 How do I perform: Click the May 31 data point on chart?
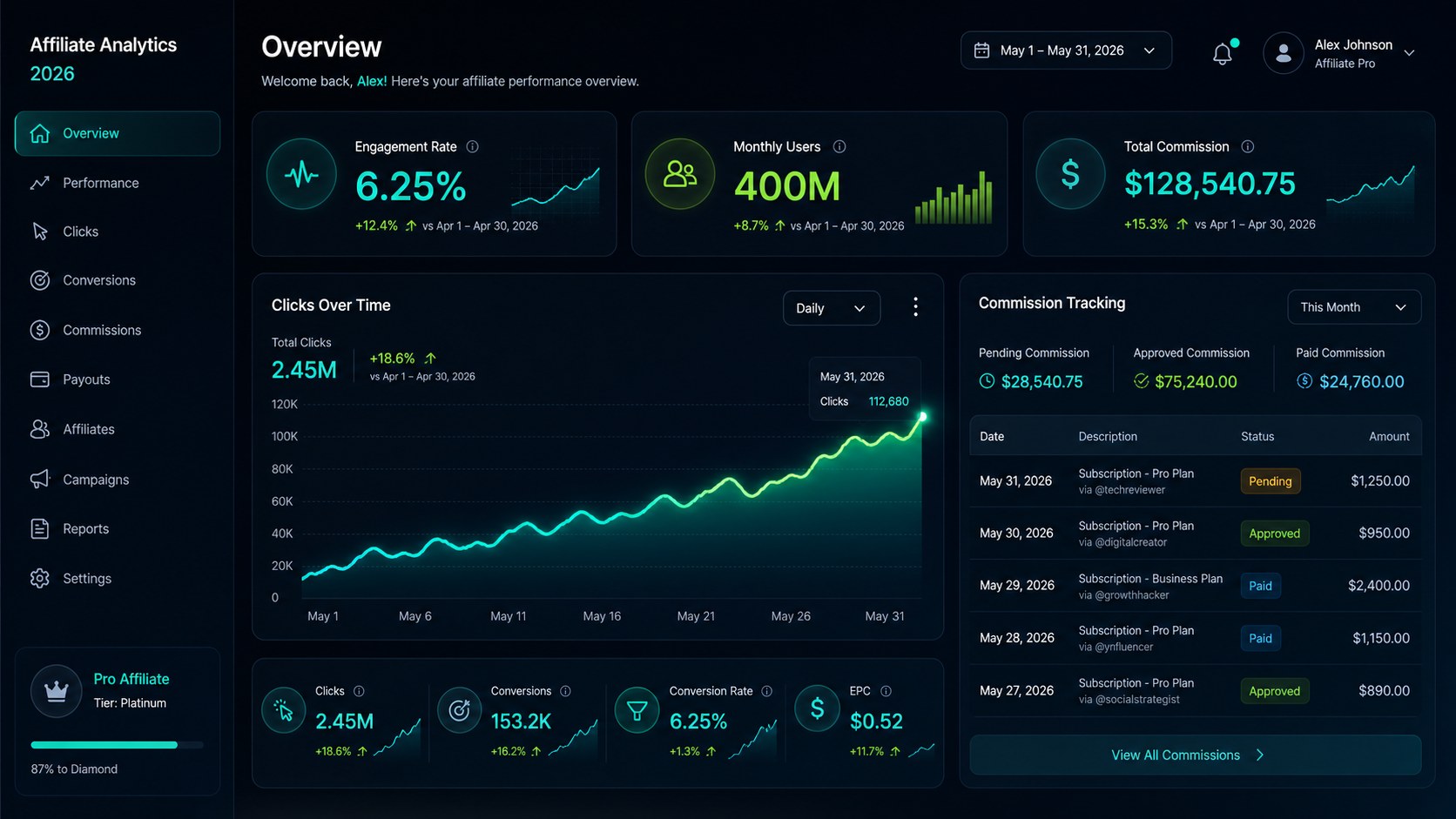tap(922, 417)
